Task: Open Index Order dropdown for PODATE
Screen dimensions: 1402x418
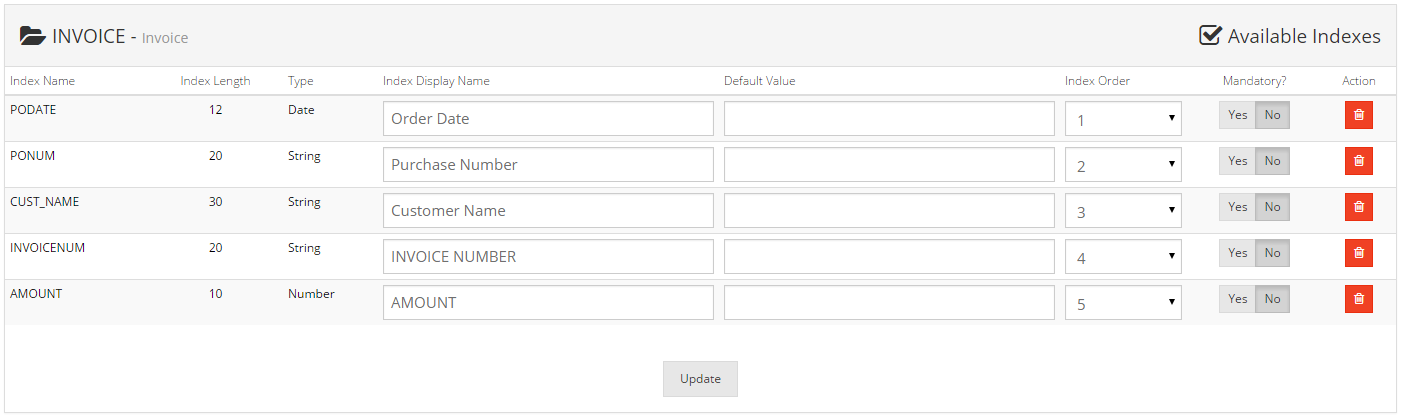Action: click(1123, 118)
